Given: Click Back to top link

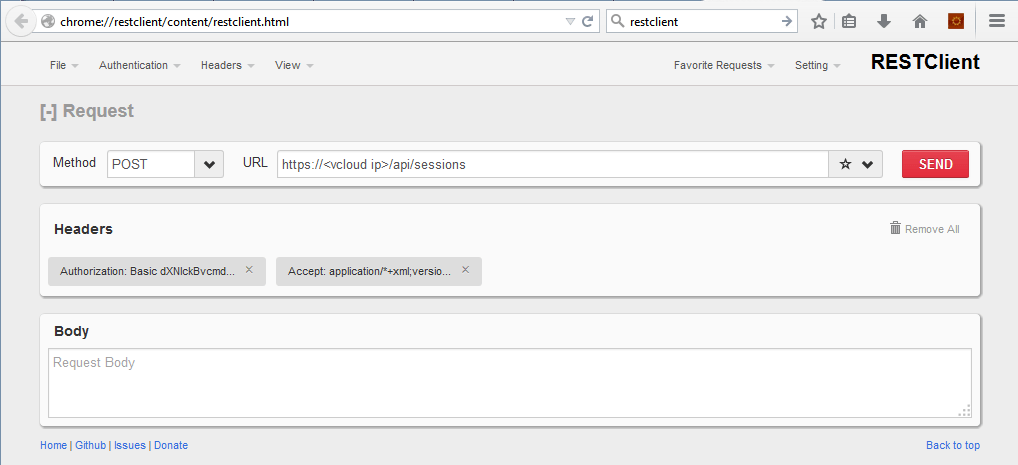Looking at the screenshot, I should [952, 445].
